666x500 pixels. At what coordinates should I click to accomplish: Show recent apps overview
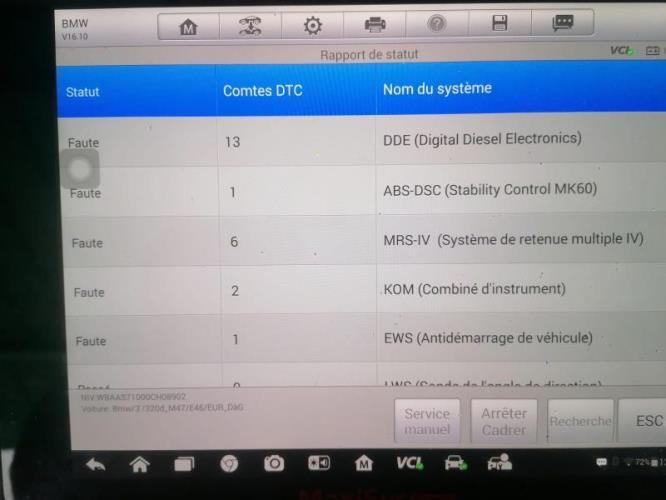[184, 464]
